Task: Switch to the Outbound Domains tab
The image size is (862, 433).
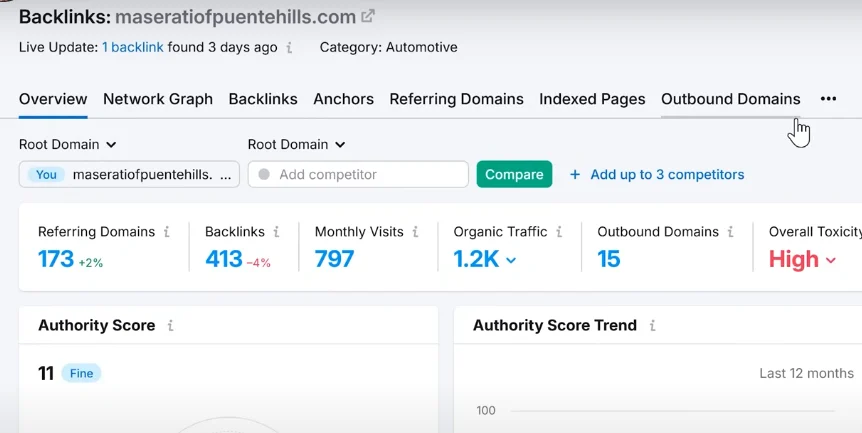Action: tap(731, 99)
